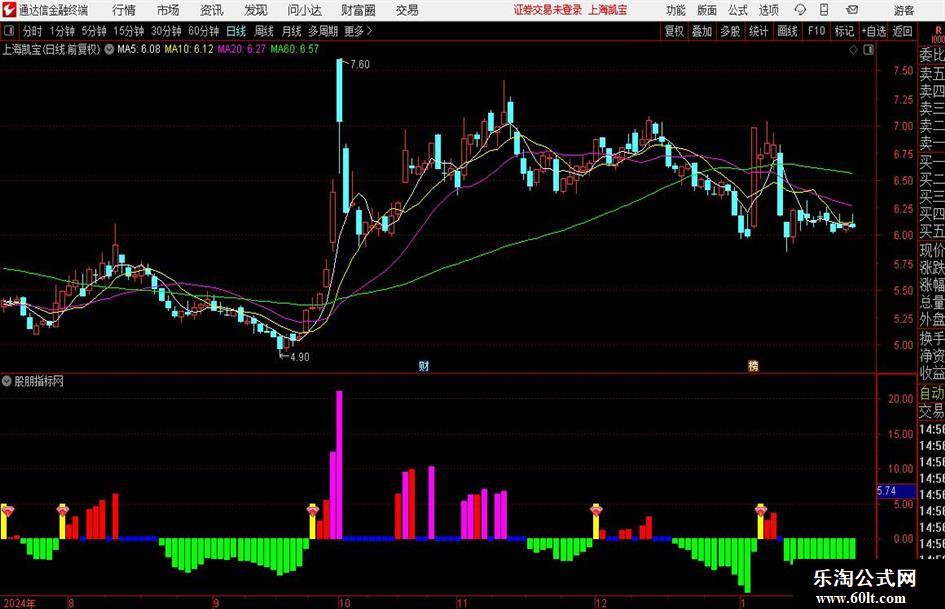Open the 选项 menu

(768, 10)
